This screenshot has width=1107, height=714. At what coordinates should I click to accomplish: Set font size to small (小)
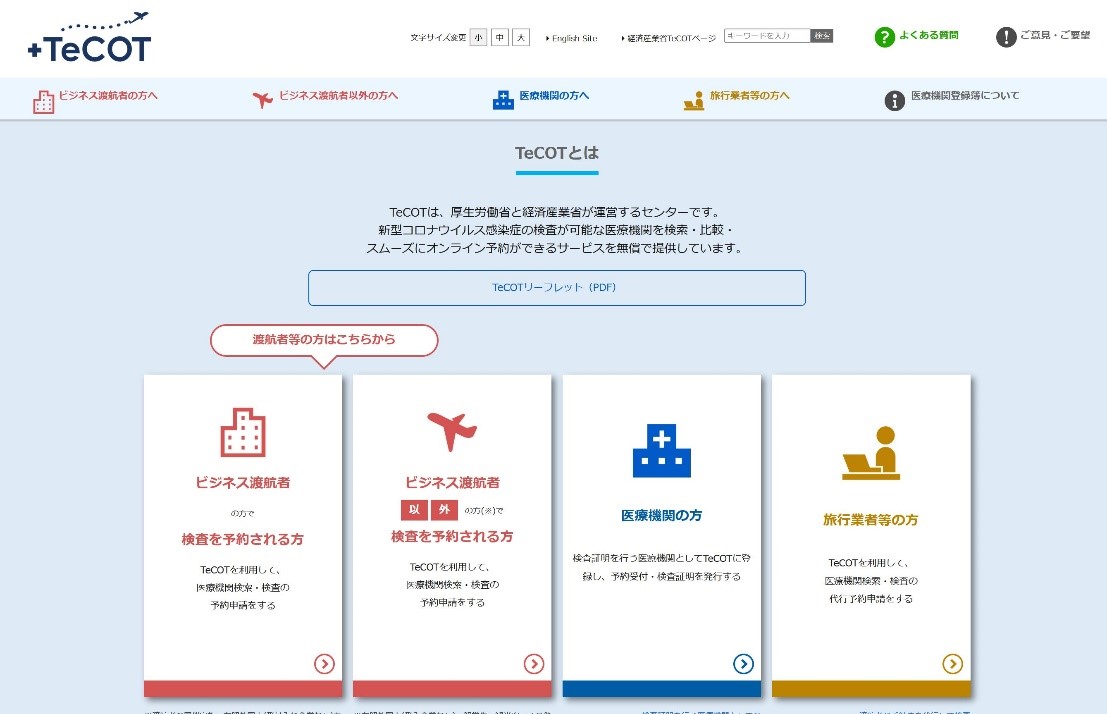pyautogui.click(x=479, y=37)
